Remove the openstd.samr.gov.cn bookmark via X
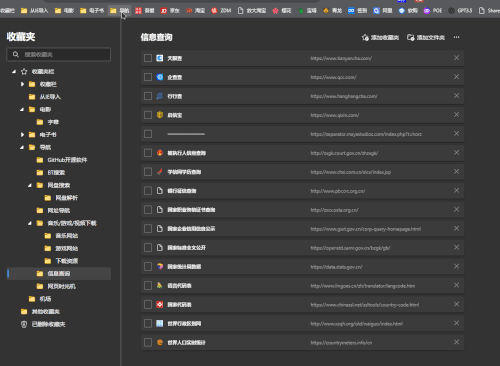 (457, 247)
